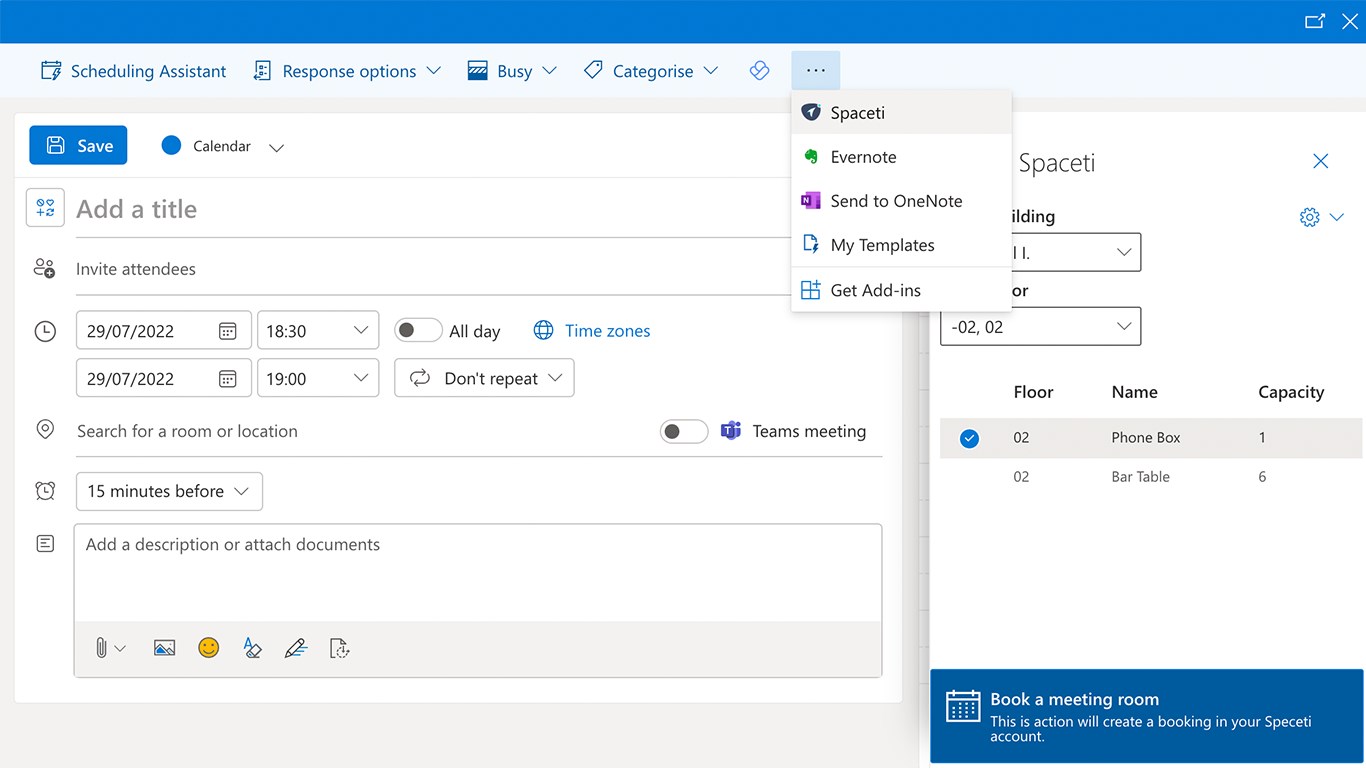Click the formatting eraser icon in editor

click(x=252, y=648)
